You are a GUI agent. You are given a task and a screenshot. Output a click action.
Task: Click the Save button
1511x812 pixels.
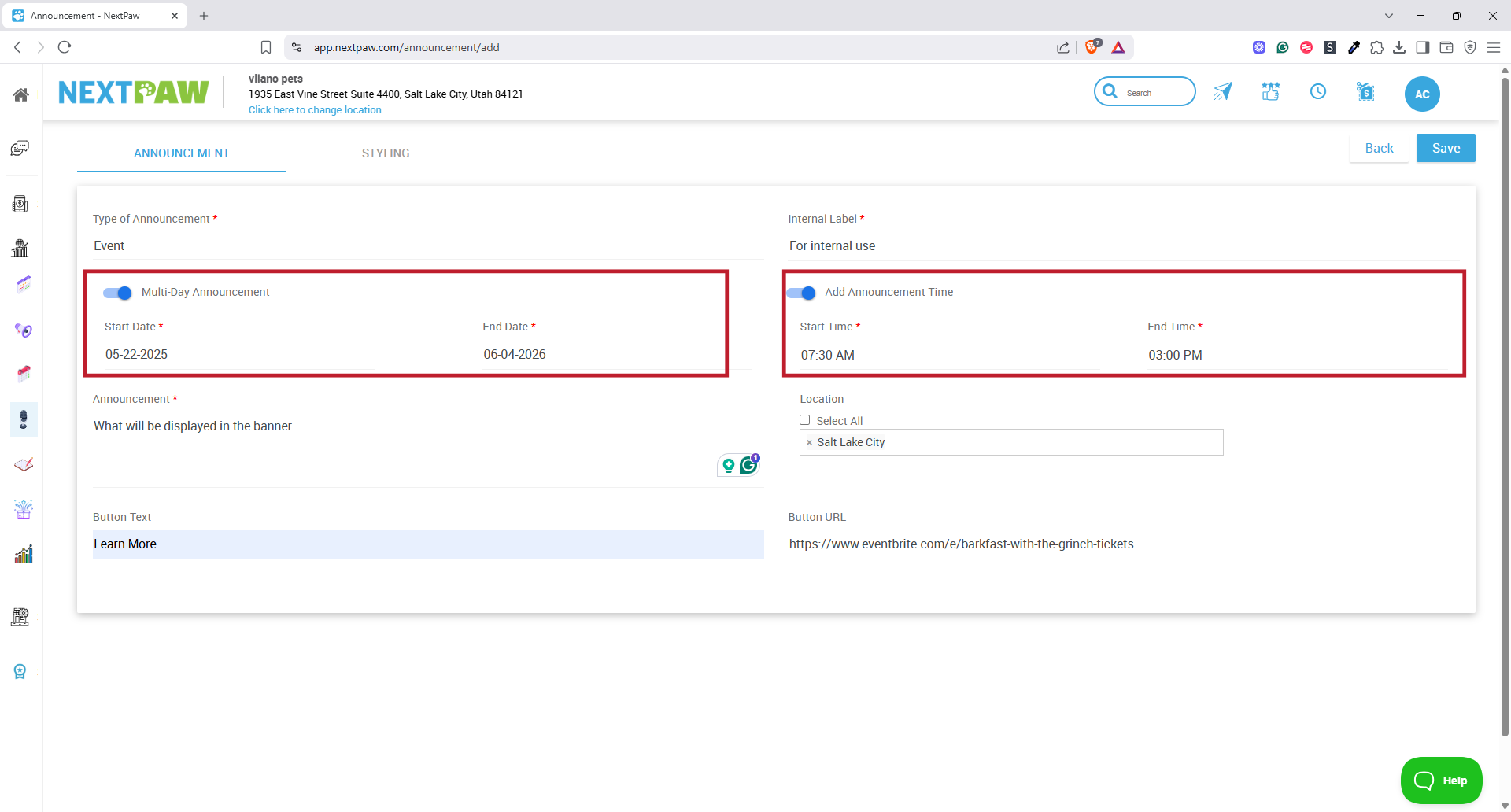coord(1446,148)
